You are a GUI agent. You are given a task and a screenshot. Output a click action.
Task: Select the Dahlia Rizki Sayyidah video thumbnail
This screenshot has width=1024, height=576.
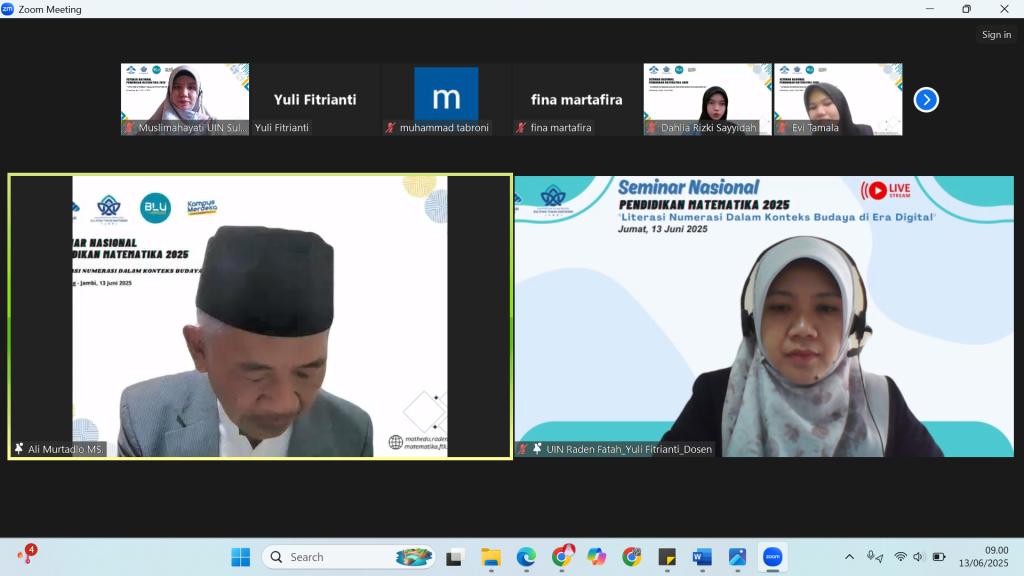707,99
